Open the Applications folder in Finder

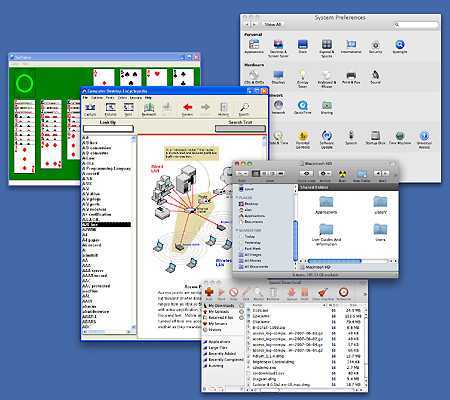(x=326, y=205)
